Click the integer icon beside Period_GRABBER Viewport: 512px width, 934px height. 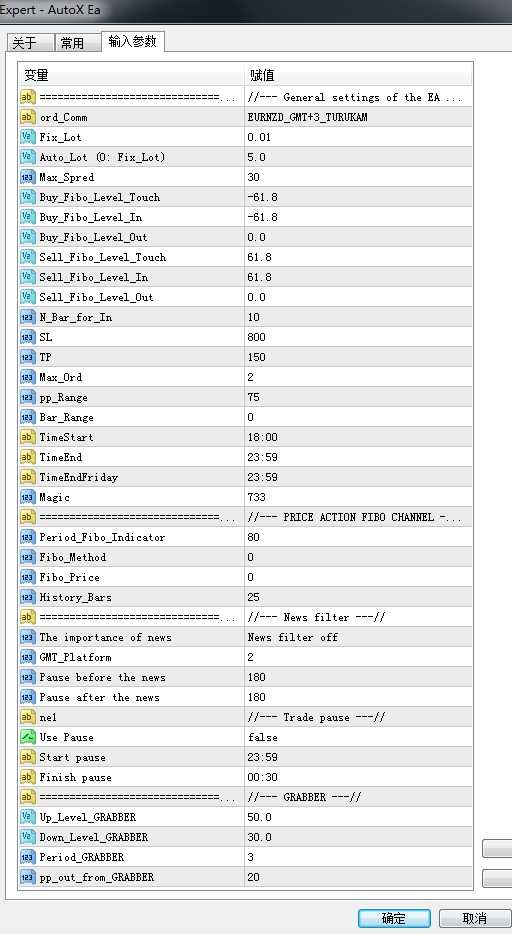(28, 857)
